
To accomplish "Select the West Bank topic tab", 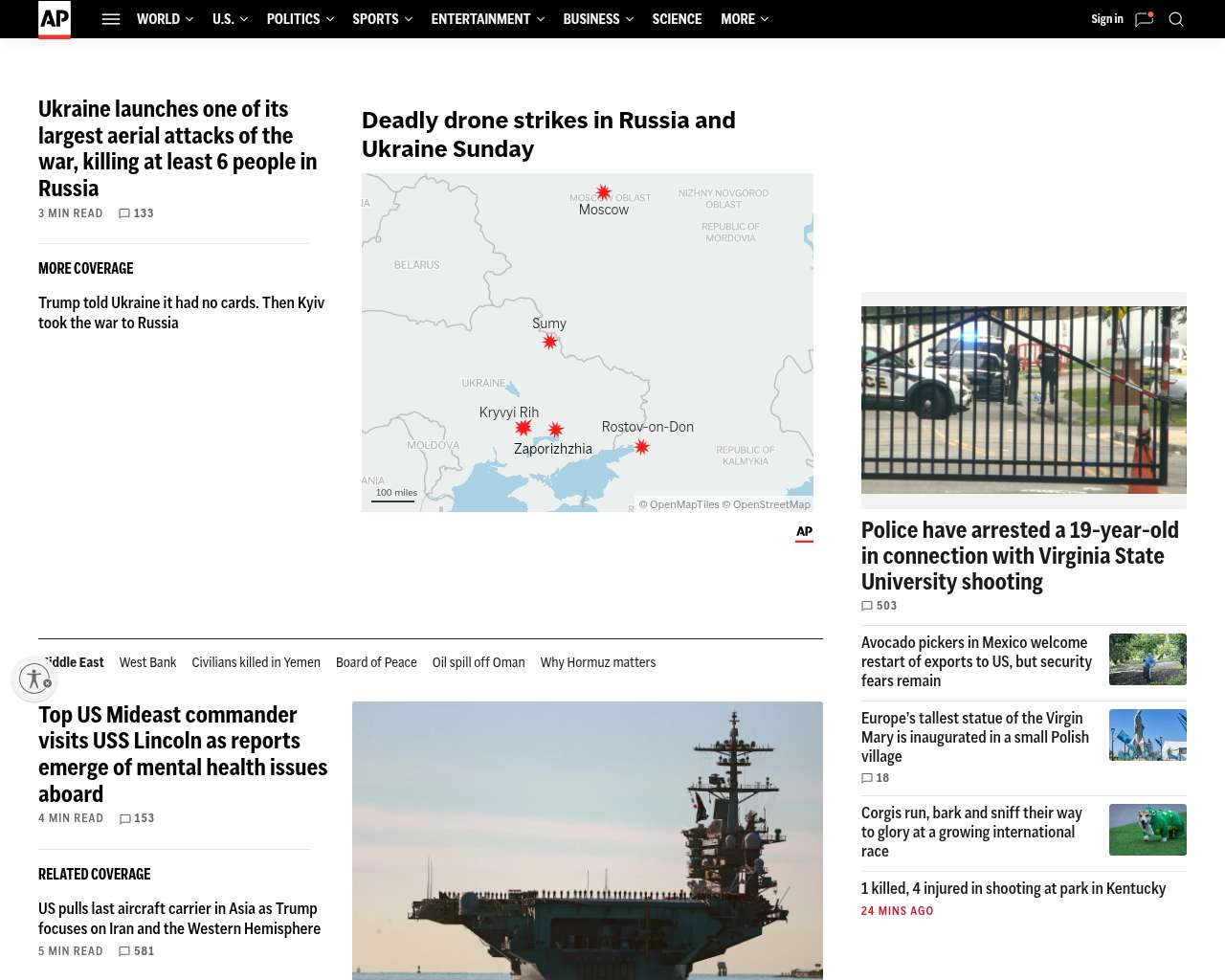I will (147, 662).
